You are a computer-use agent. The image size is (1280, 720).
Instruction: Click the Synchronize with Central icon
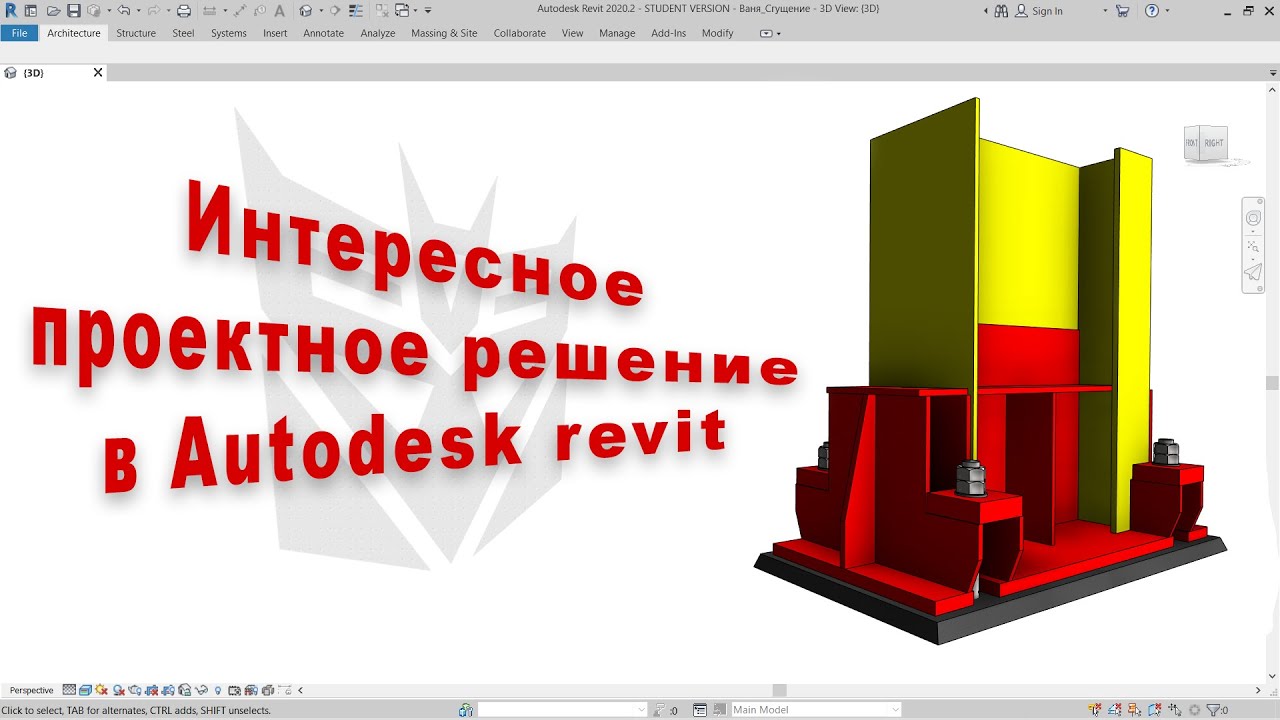94,11
